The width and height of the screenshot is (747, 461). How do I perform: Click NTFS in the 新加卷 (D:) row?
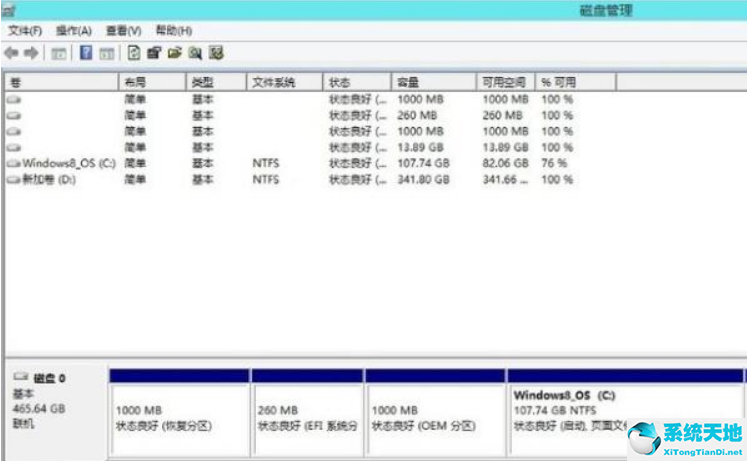pyautogui.click(x=266, y=180)
